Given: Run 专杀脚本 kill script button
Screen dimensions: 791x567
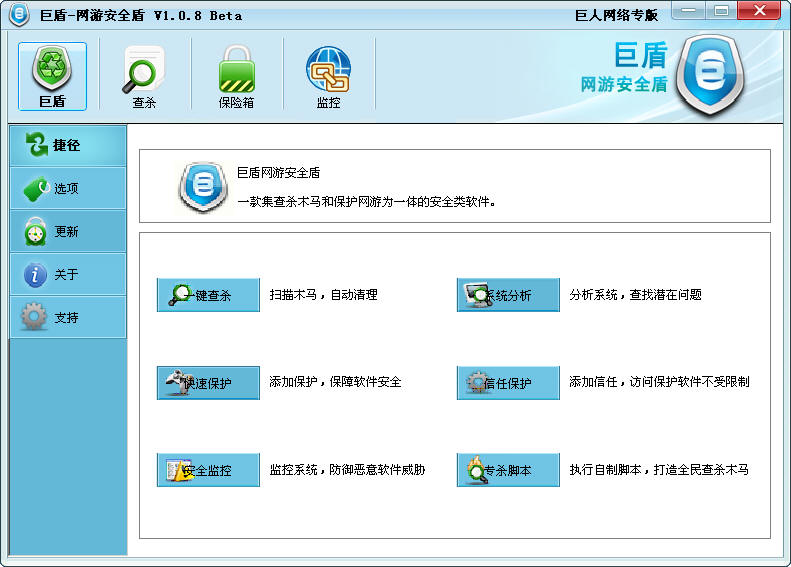Looking at the screenshot, I should [508, 470].
